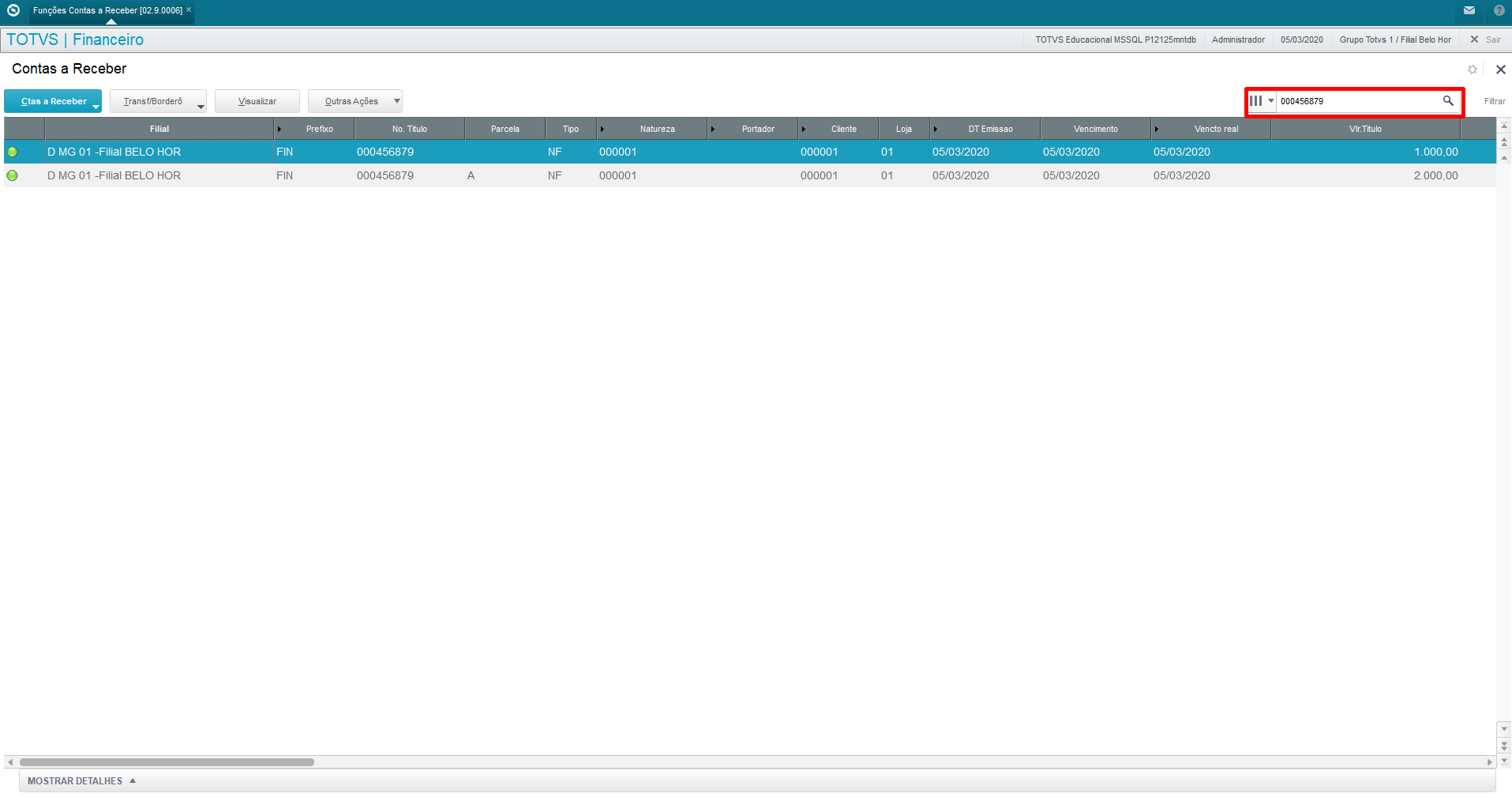Sort by Tipo column header
Screen dimensions: 1512x797
point(571,129)
